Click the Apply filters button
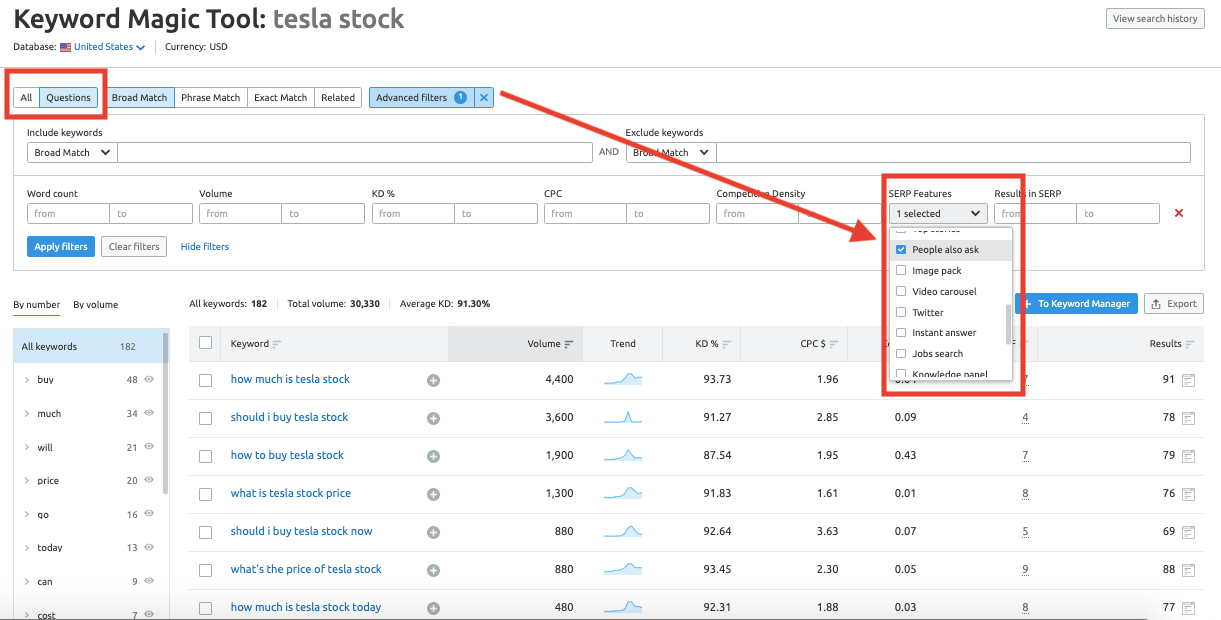1221x620 pixels. [60, 246]
